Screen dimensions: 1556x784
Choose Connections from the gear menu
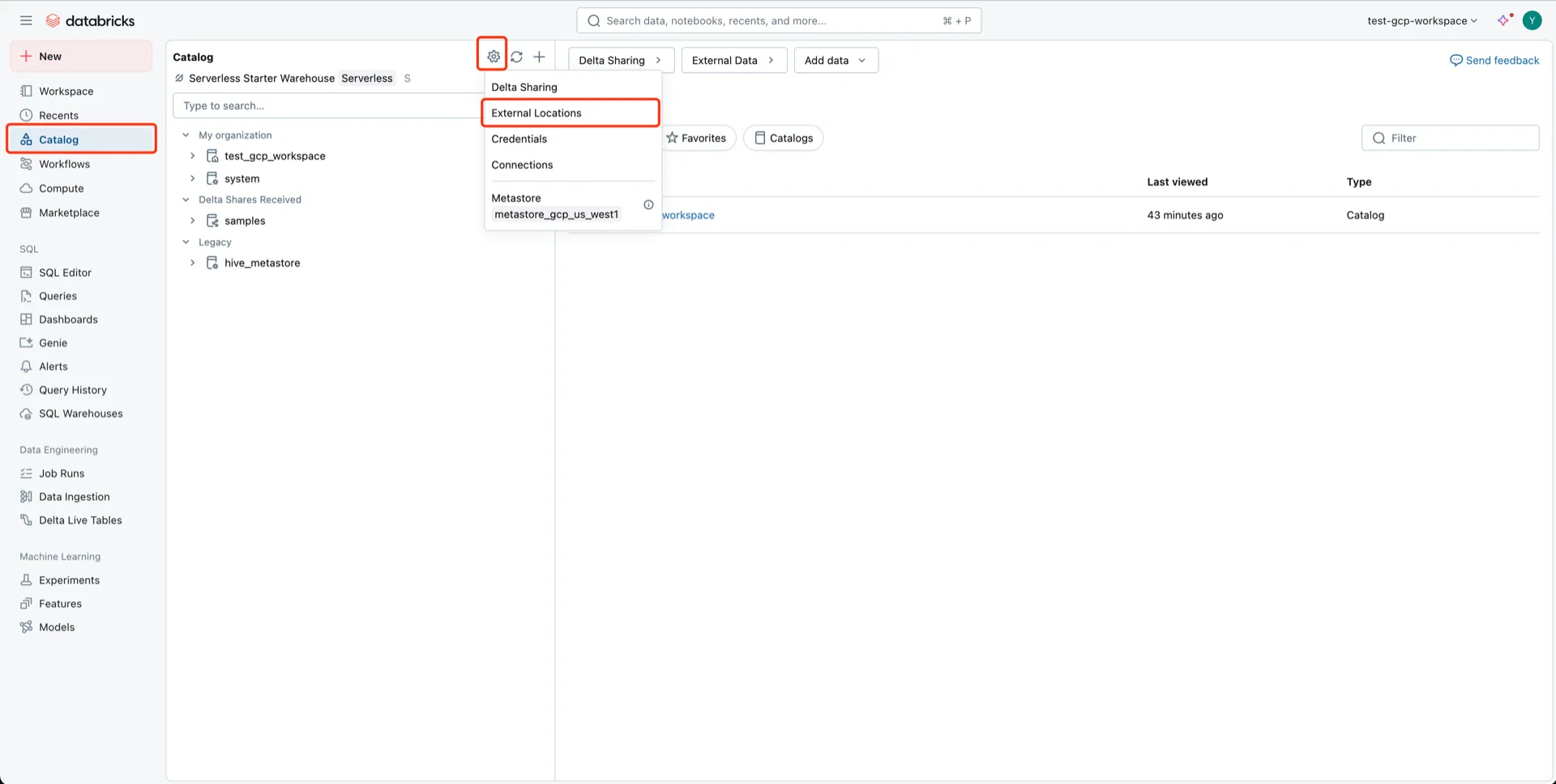coord(522,165)
